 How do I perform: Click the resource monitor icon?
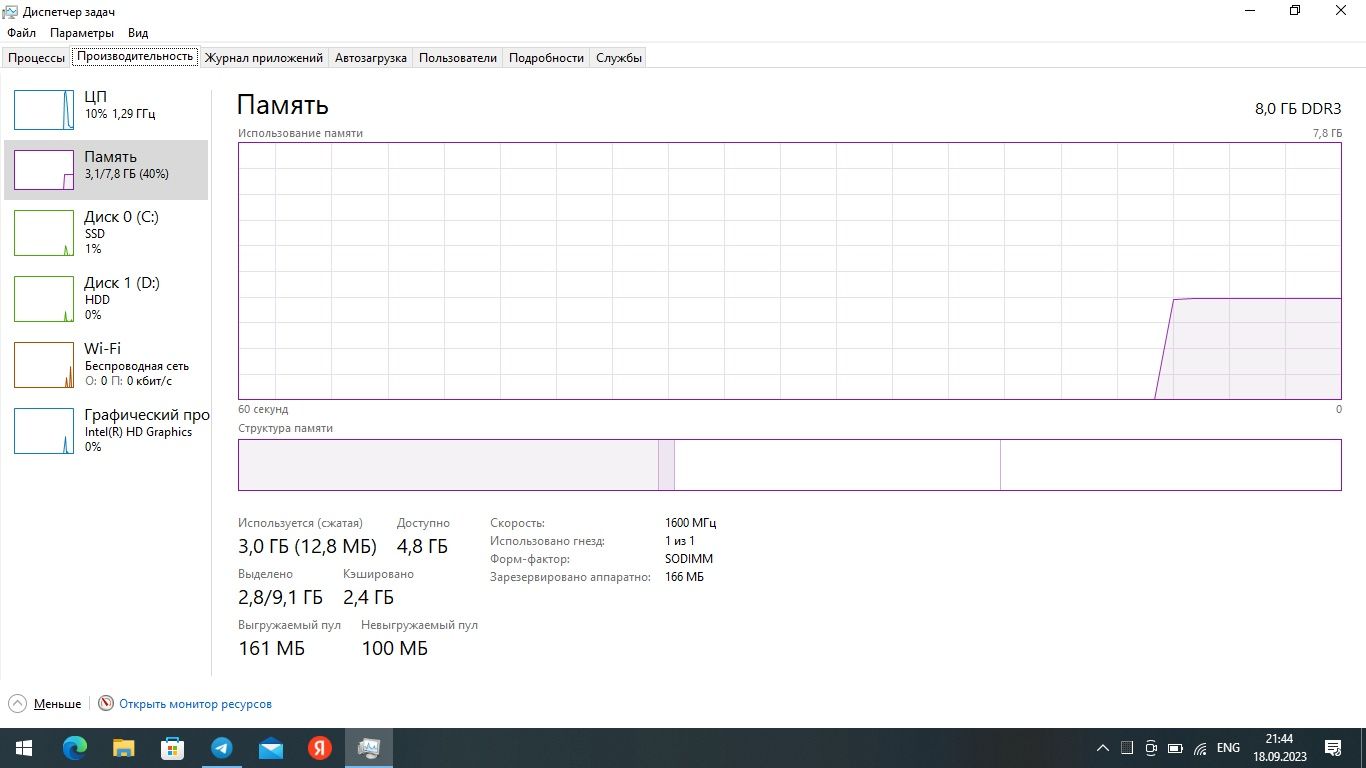[106, 704]
